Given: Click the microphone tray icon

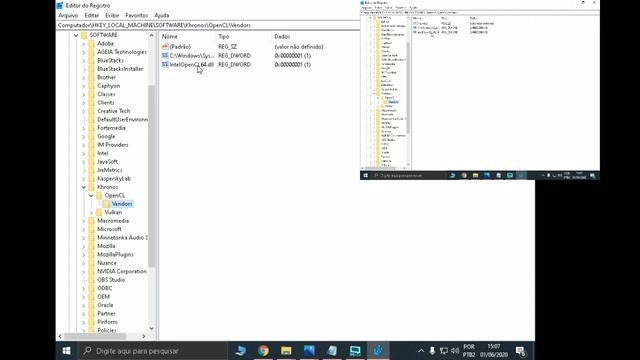Looking at the screenshot, I should point(432,351).
